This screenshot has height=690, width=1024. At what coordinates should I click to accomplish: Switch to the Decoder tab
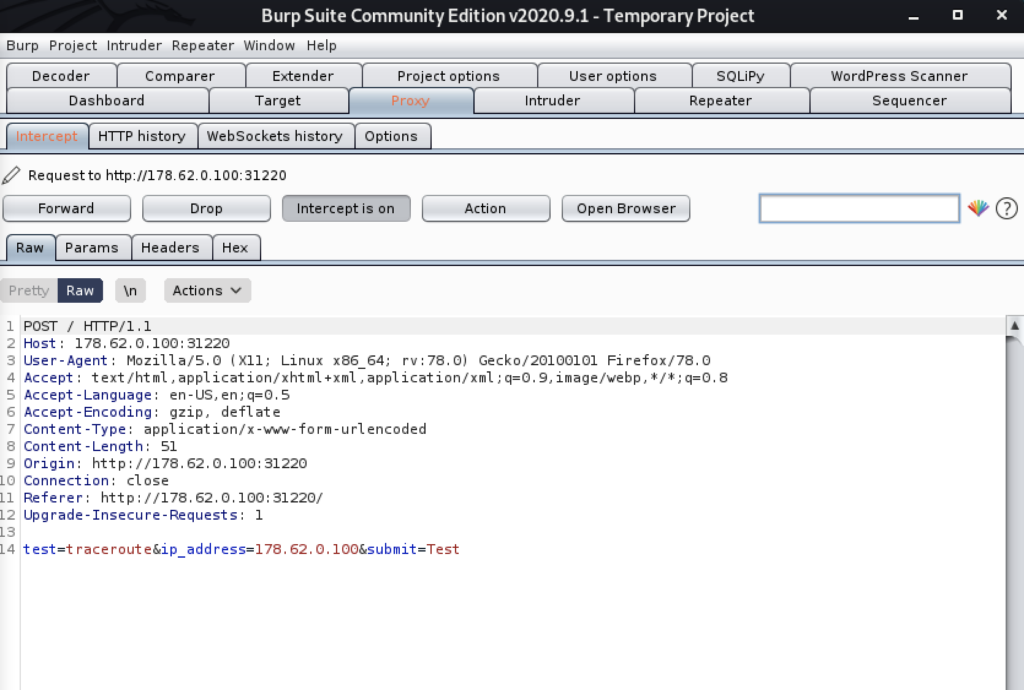coord(61,76)
